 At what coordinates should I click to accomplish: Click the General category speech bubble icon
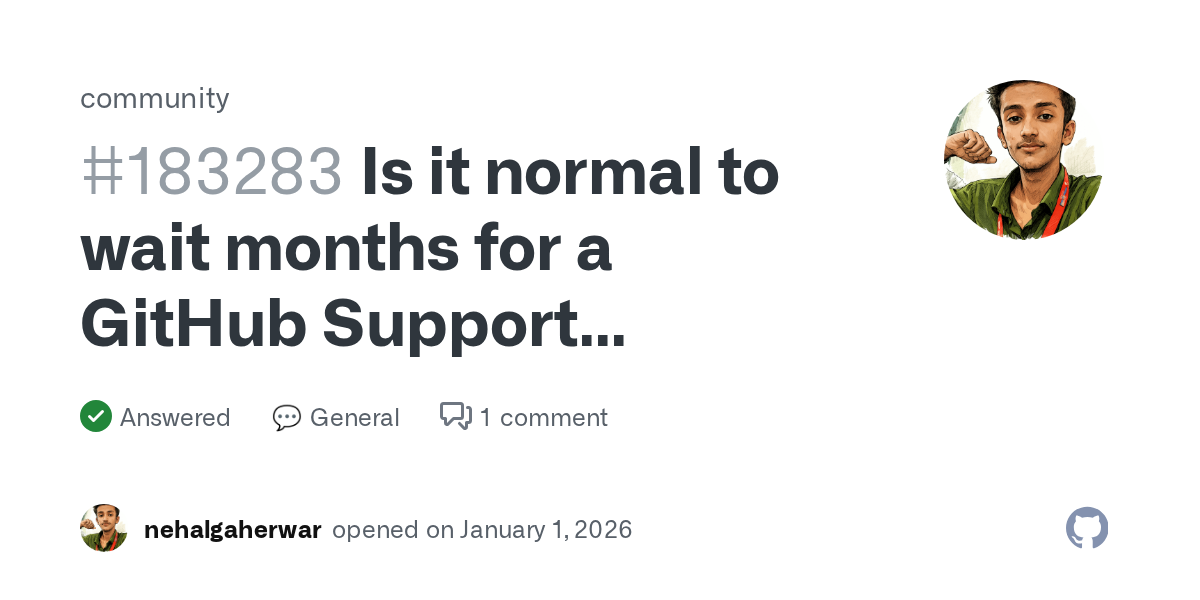click(x=287, y=417)
